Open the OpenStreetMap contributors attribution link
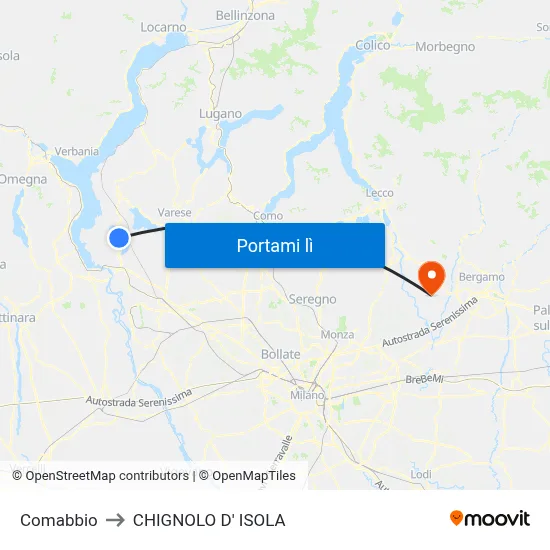The height and width of the screenshot is (550, 550). [x=100, y=476]
